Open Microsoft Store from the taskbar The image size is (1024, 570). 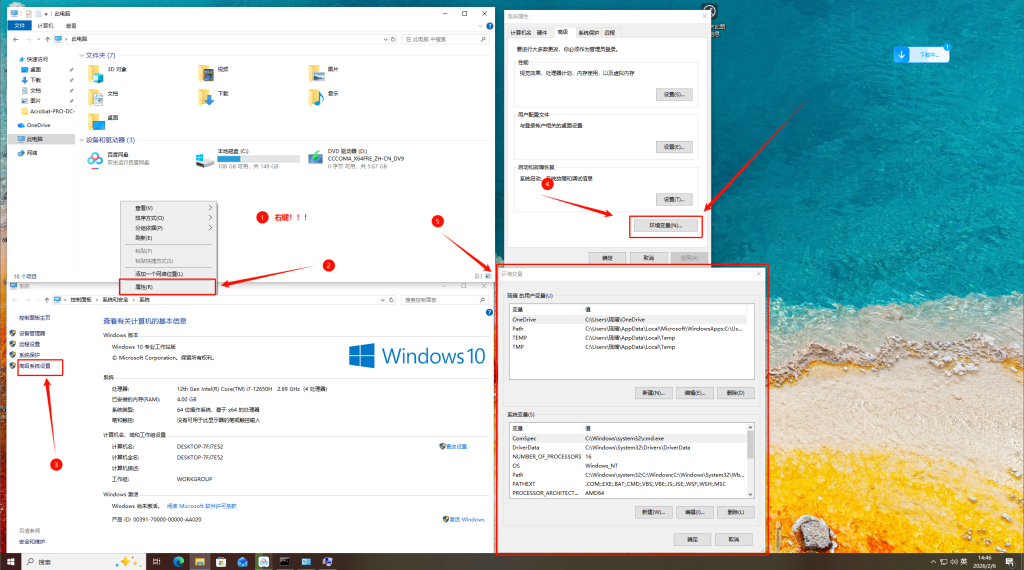point(221,562)
